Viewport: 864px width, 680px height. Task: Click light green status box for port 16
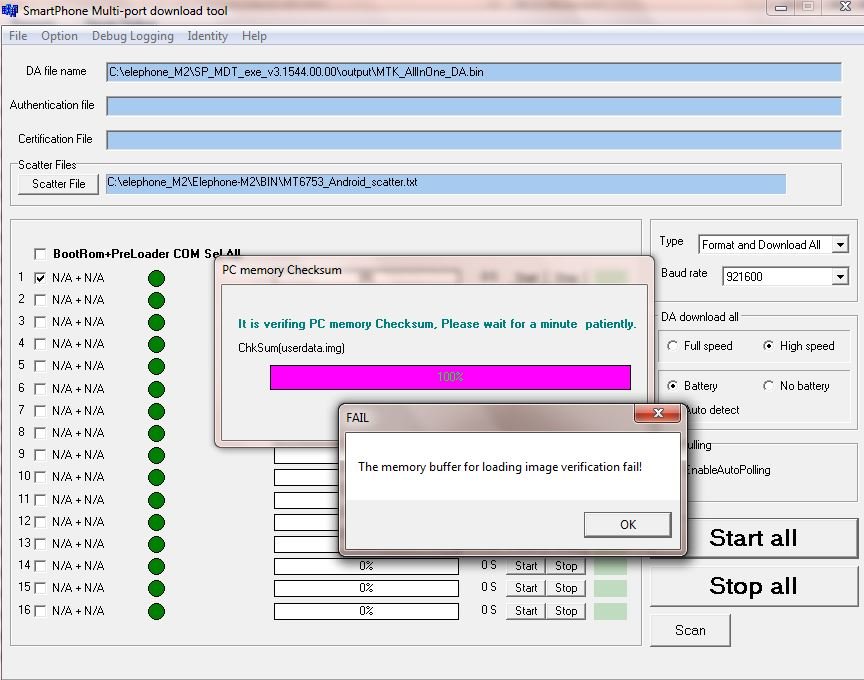[611, 611]
